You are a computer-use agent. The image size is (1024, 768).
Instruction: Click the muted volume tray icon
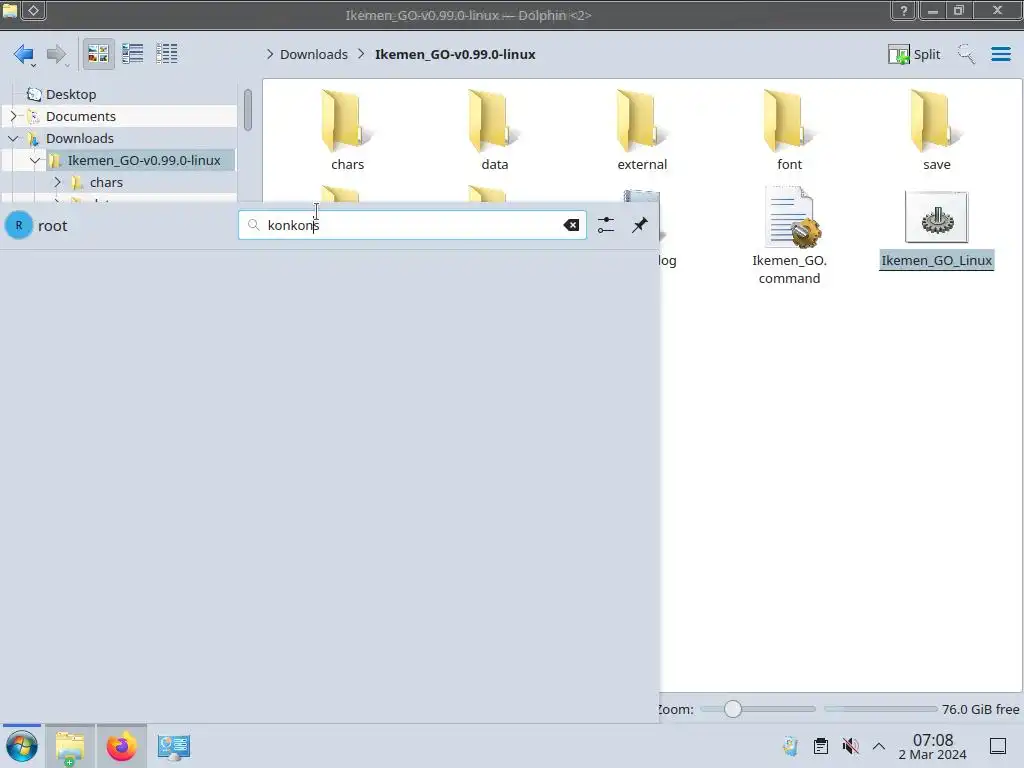tap(850, 746)
